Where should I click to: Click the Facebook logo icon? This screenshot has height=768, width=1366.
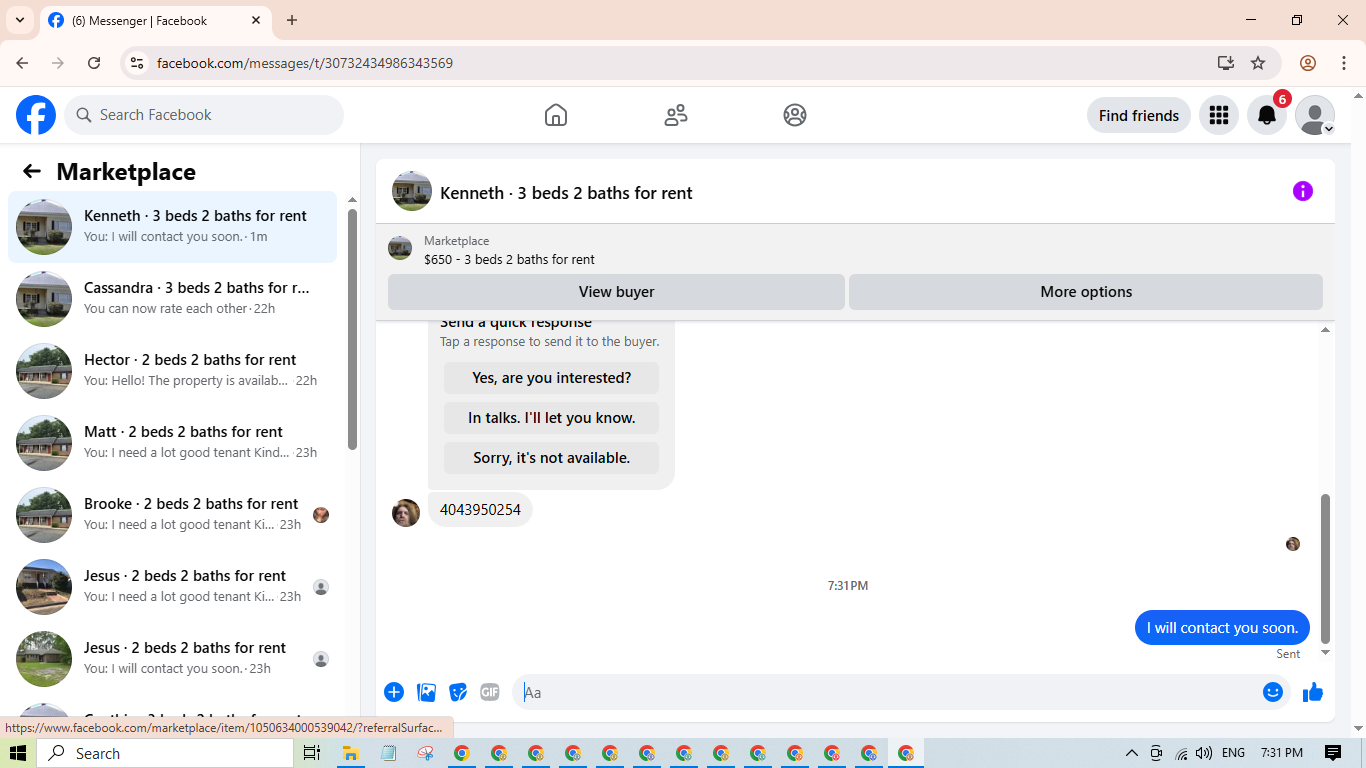click(x=36, y=115)
